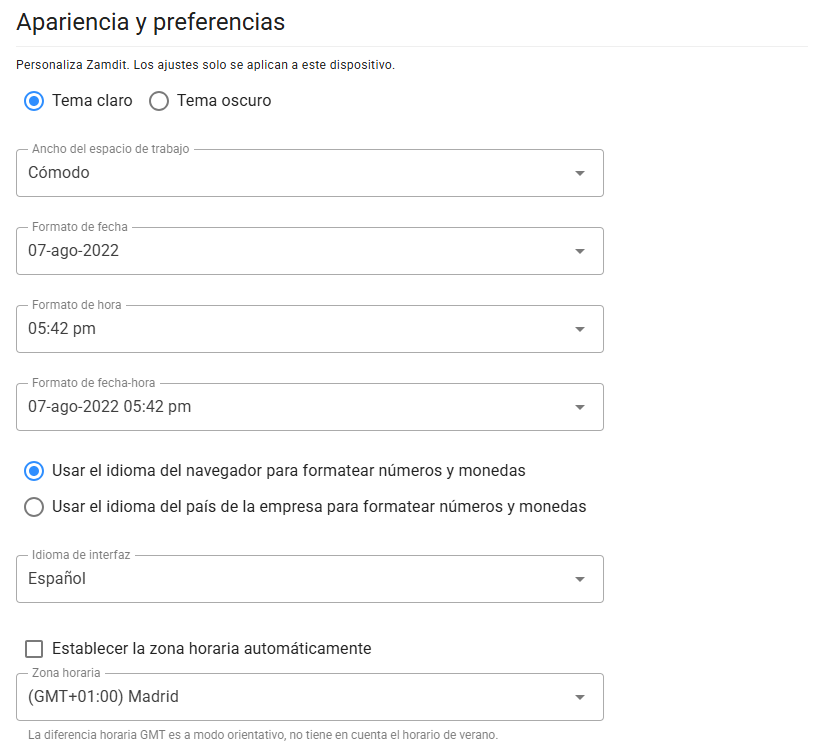Click the dropdown arrow beside Cómodo

coord(579,172)
